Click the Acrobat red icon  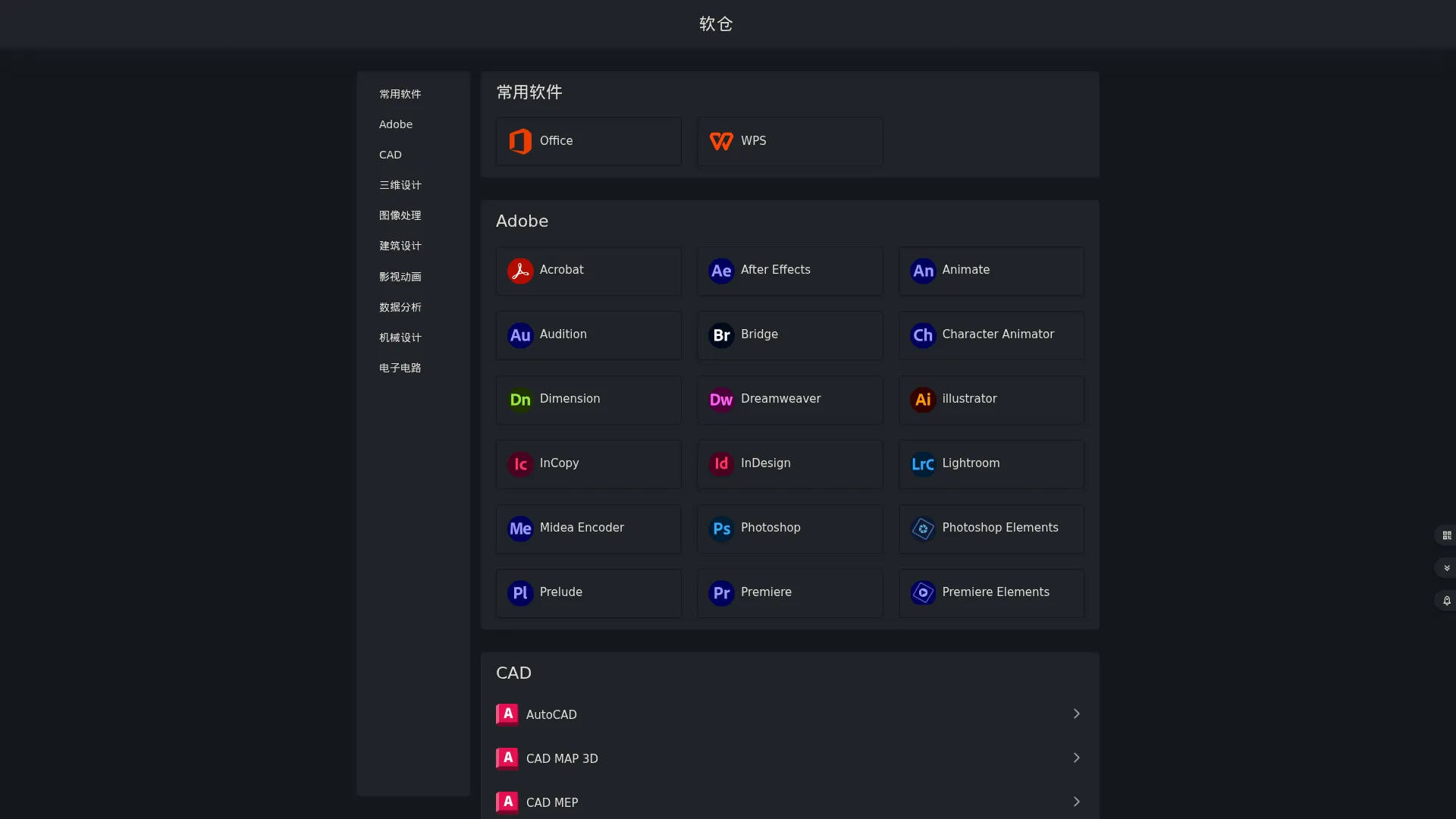pos(520,271)
